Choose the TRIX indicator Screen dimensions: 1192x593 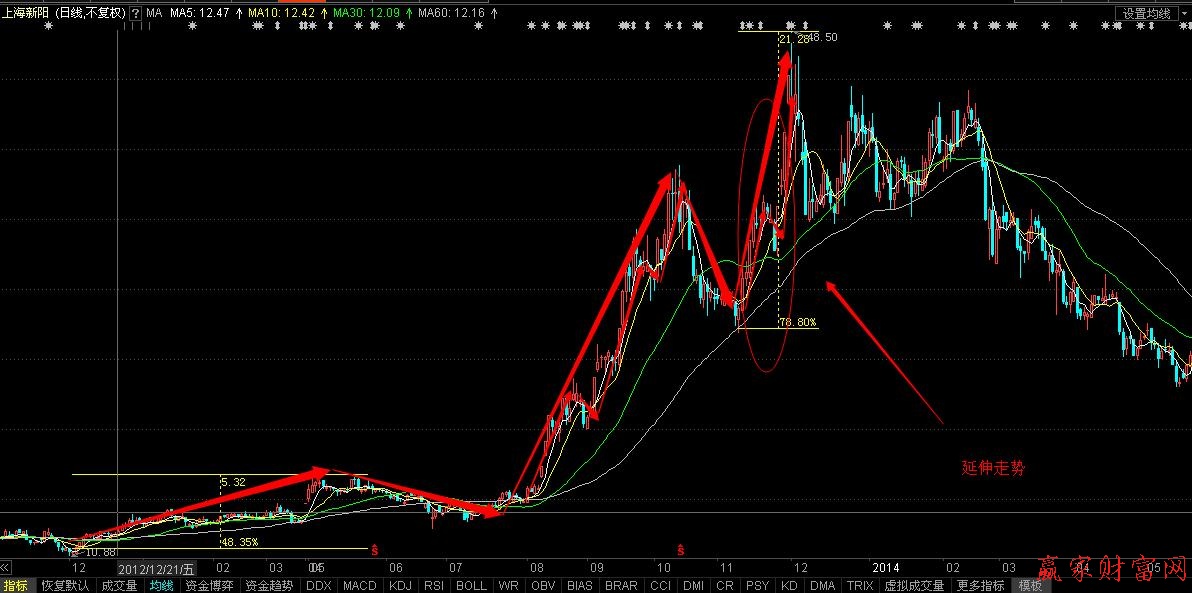point(859,586)
